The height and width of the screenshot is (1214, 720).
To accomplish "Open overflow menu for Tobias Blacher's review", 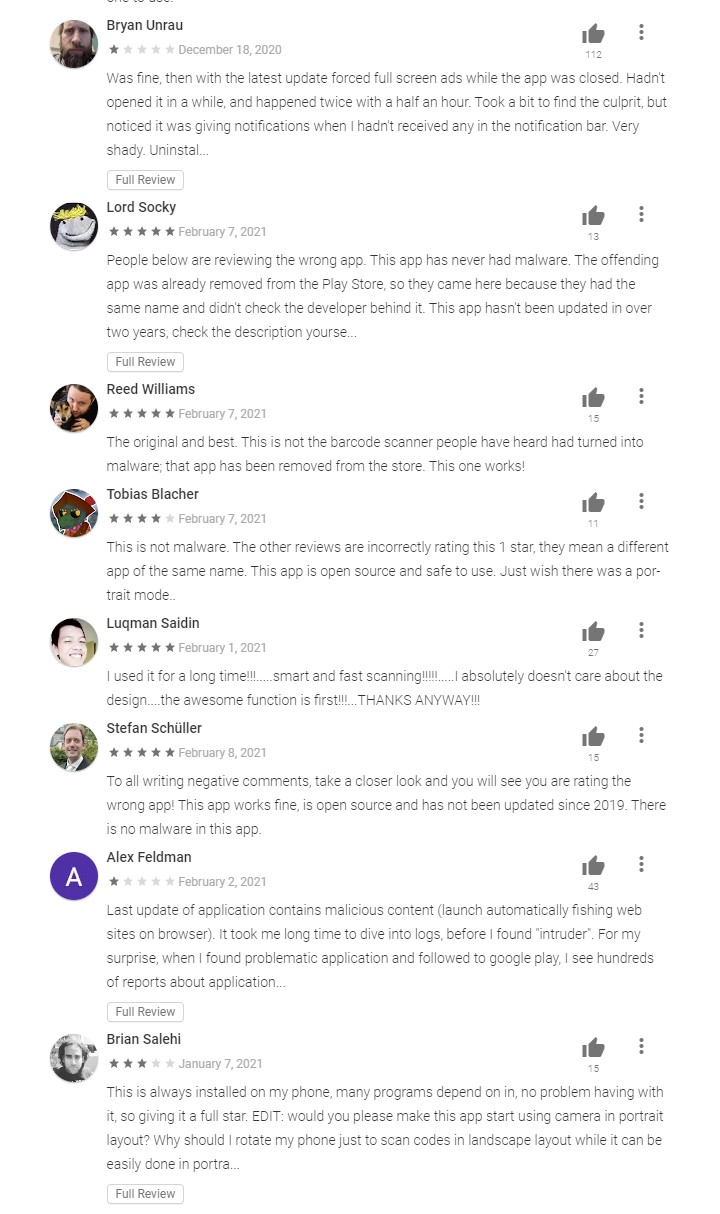I will click(641, 502).
